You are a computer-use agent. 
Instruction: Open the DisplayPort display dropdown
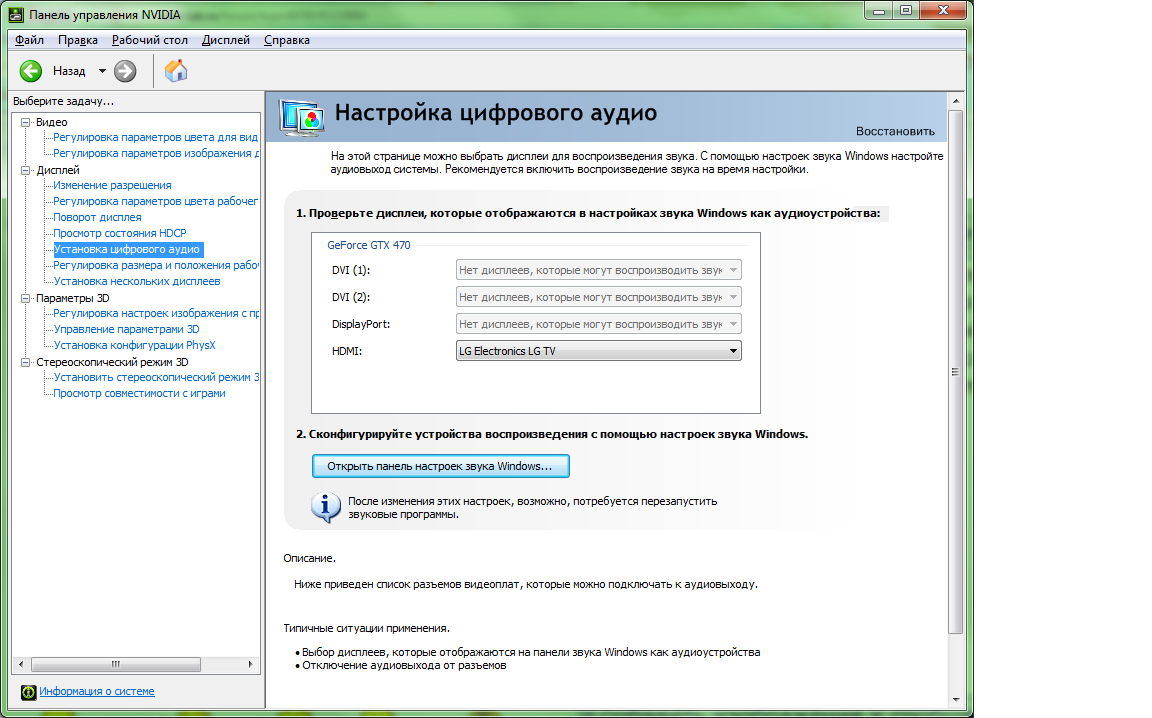(x=598, y=324)
